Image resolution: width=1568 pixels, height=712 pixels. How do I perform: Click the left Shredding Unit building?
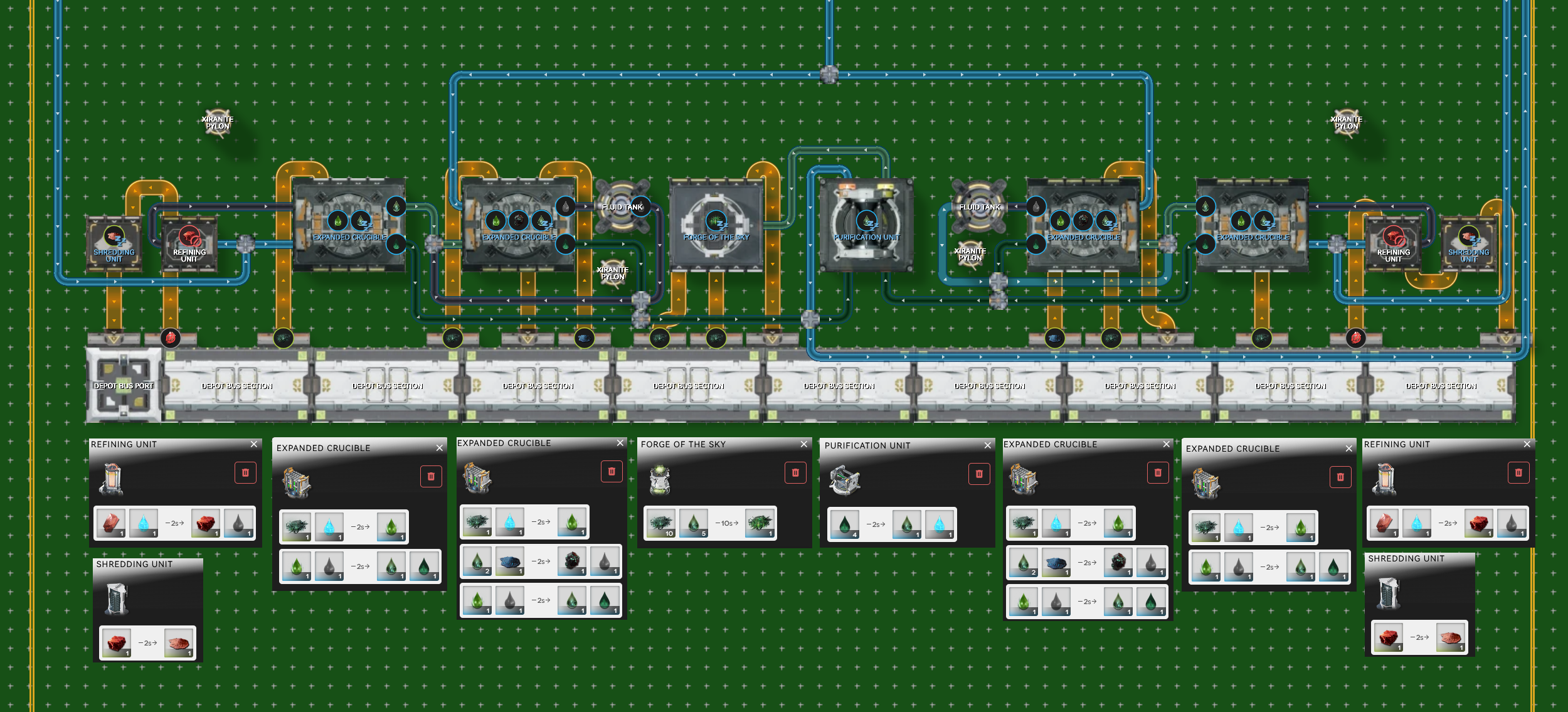[114, 243]
